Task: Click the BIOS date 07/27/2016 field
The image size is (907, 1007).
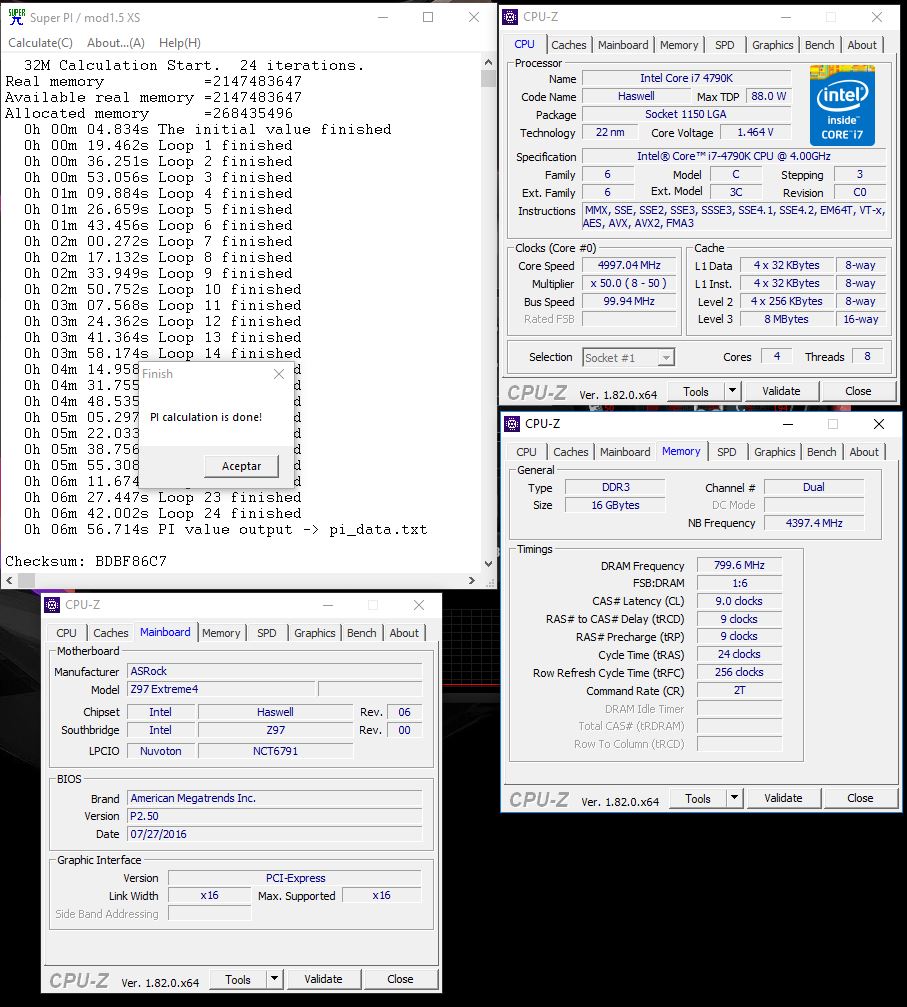Action: click(x=274, y=834)
